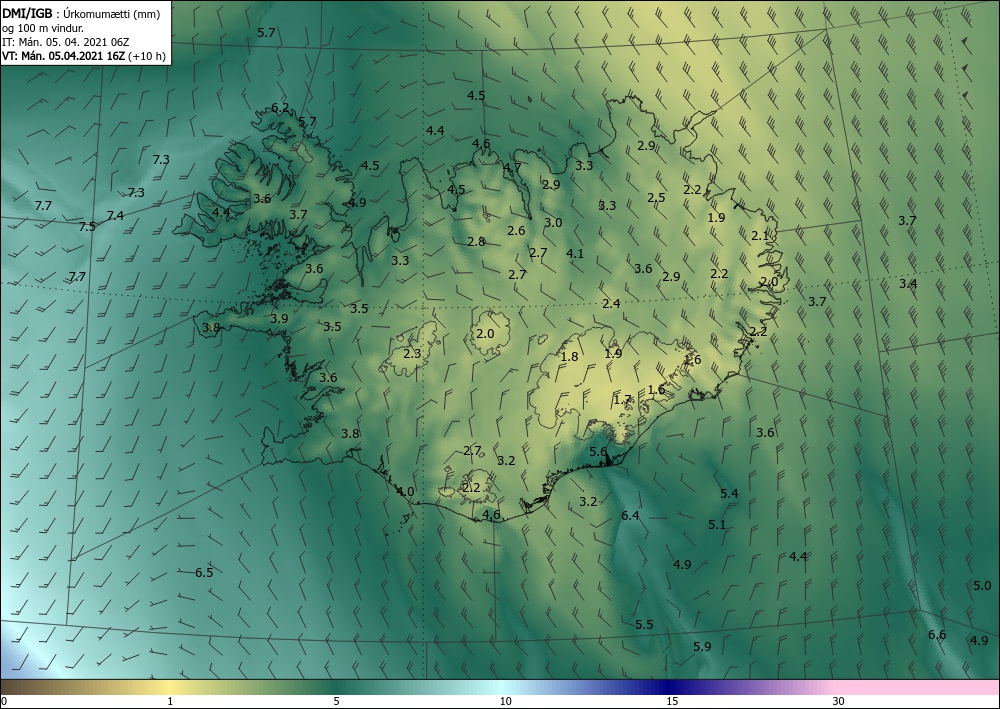
Task: Click the dark blue section of the color bar
Action: [670, 687]
